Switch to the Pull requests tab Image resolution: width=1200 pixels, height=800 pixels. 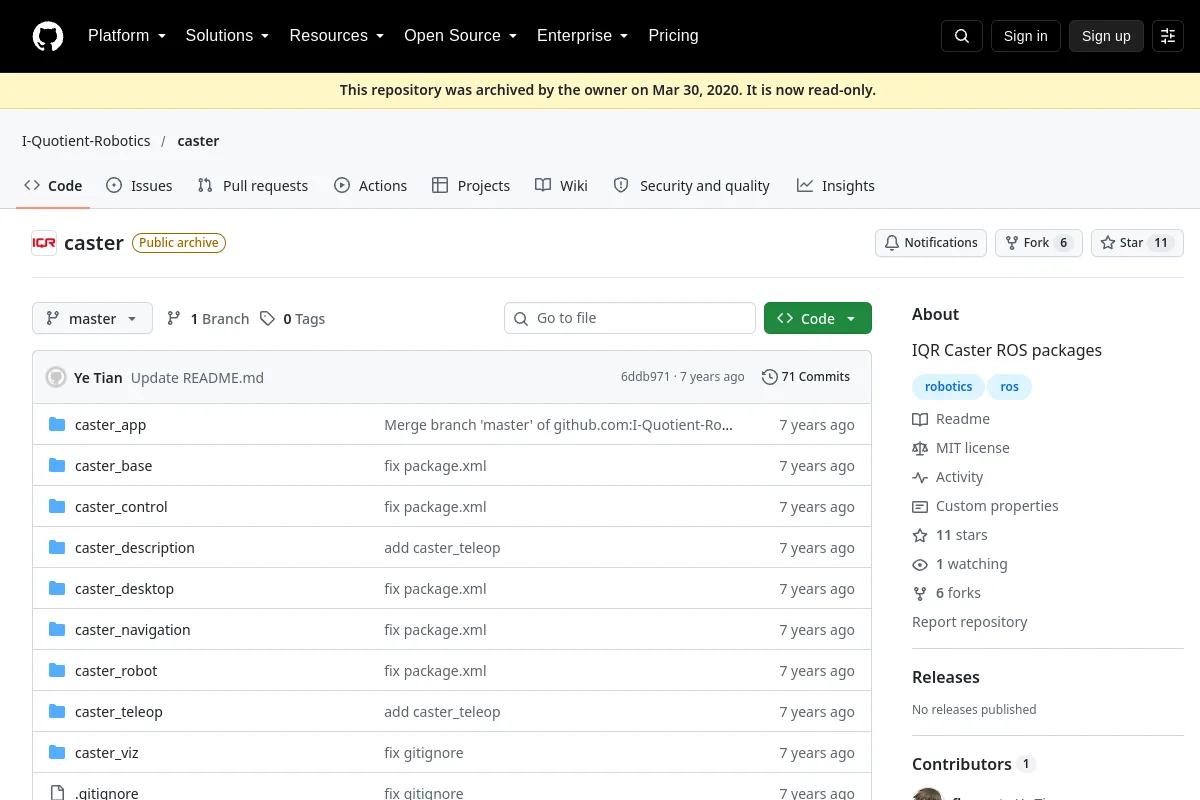click(253, 186)
